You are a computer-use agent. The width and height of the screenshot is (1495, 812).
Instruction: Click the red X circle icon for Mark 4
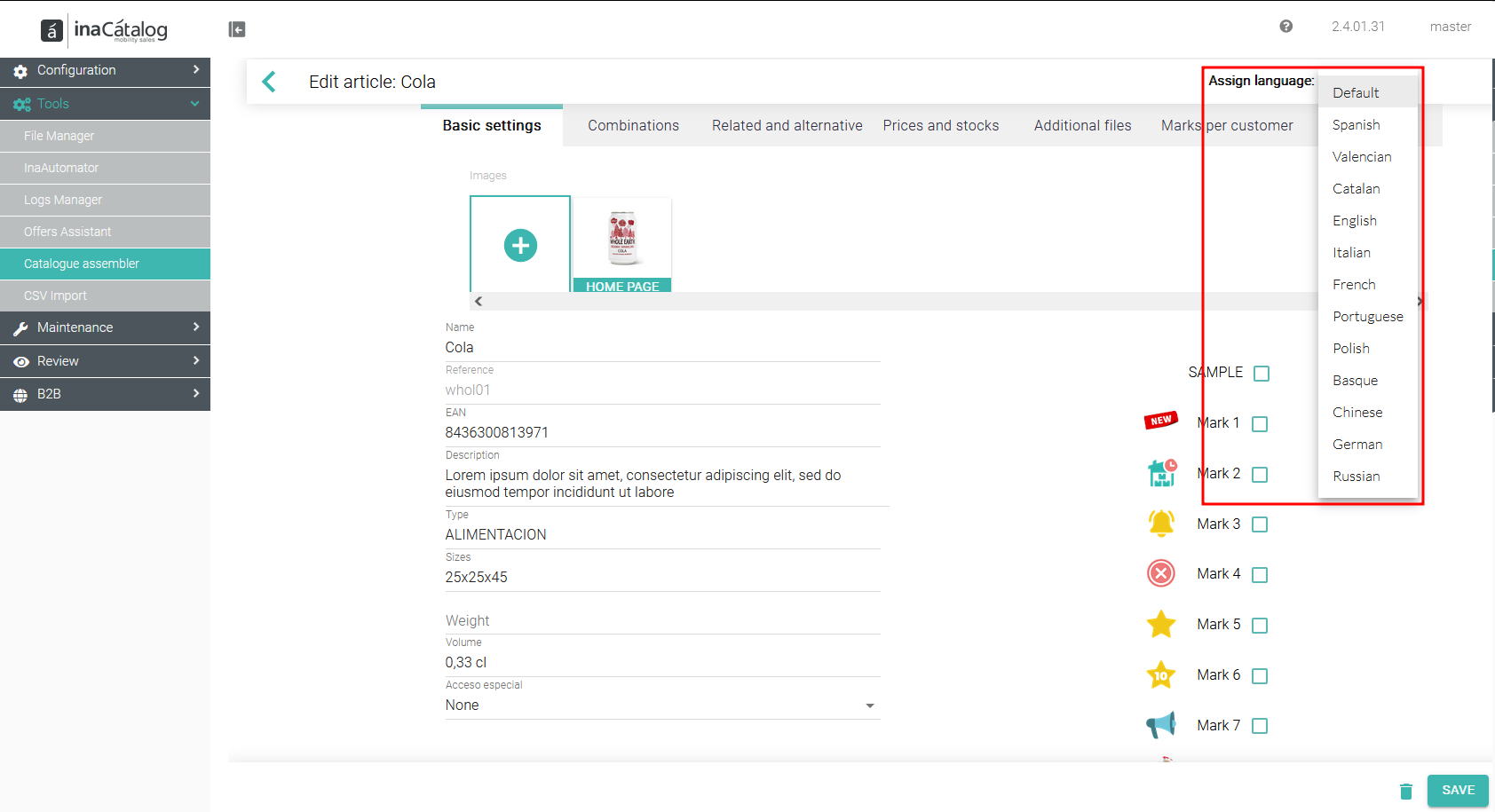[1161, 573]
